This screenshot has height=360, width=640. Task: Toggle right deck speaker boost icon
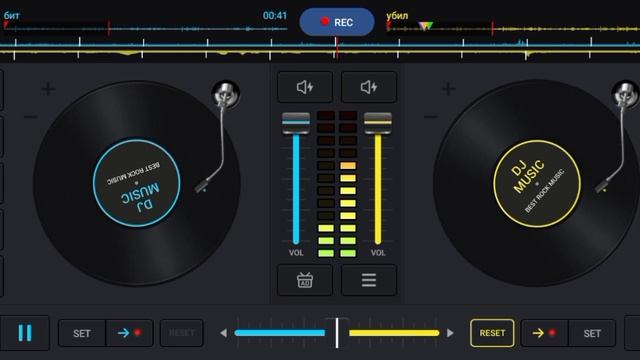click(369, 87)
